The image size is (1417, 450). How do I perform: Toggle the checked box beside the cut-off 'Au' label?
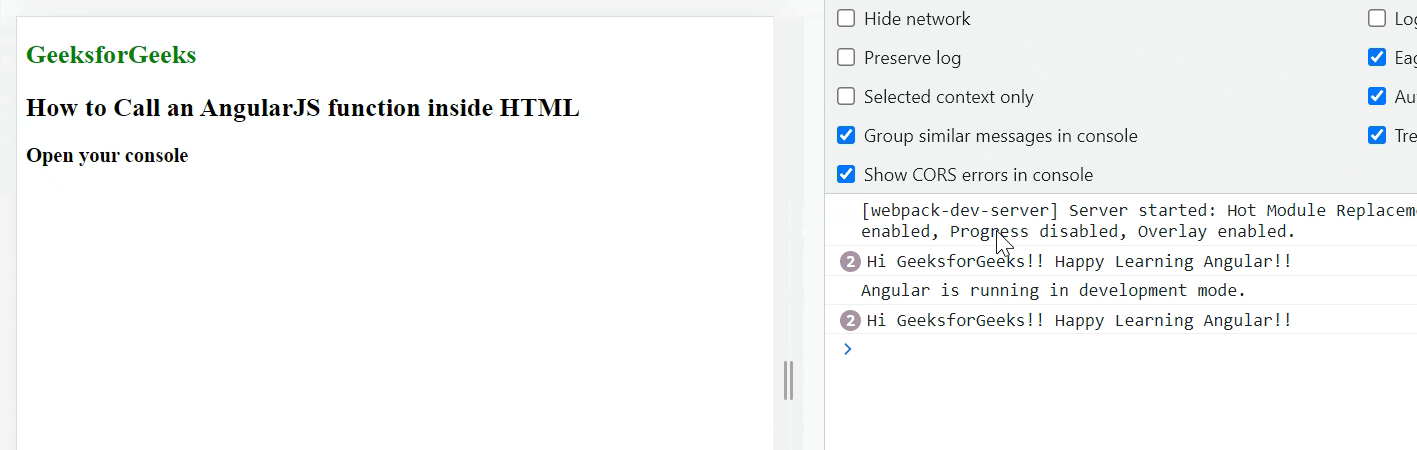pos(1377,96)
